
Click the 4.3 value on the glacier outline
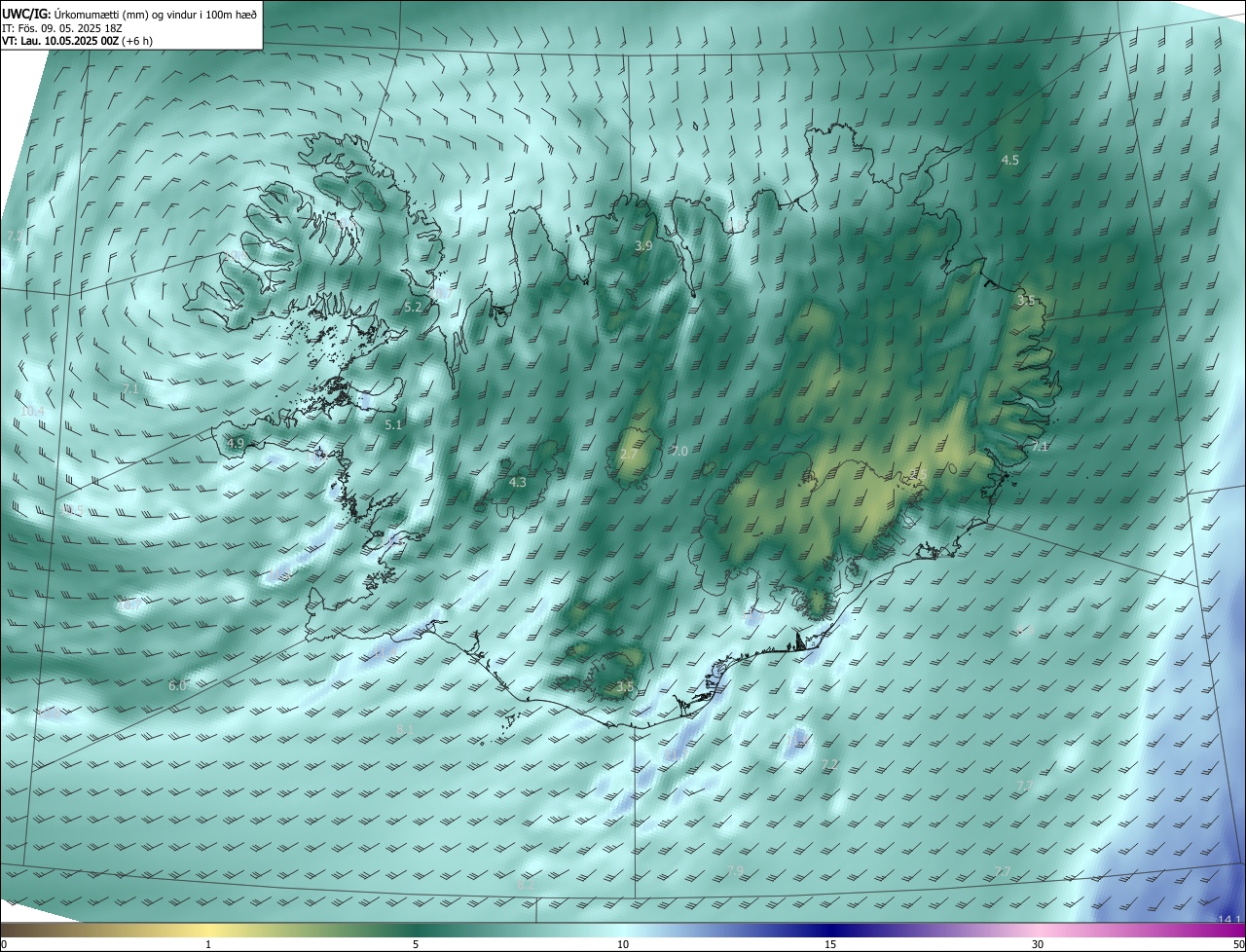518,482
